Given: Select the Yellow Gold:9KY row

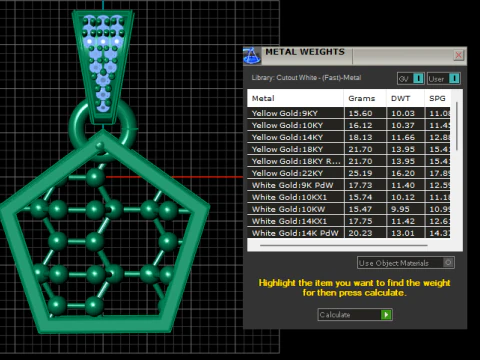Looking at the screenshot, I should [x=349, y=113].
